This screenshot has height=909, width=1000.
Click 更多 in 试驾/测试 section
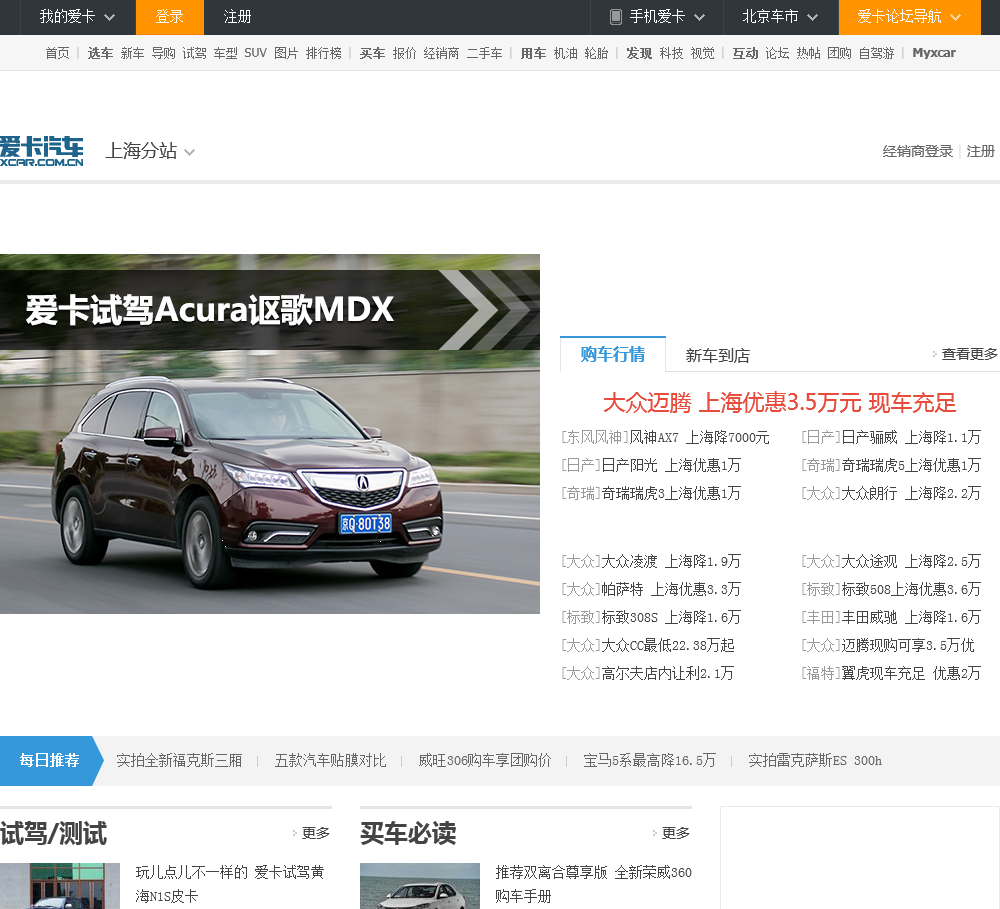(315, 833)
